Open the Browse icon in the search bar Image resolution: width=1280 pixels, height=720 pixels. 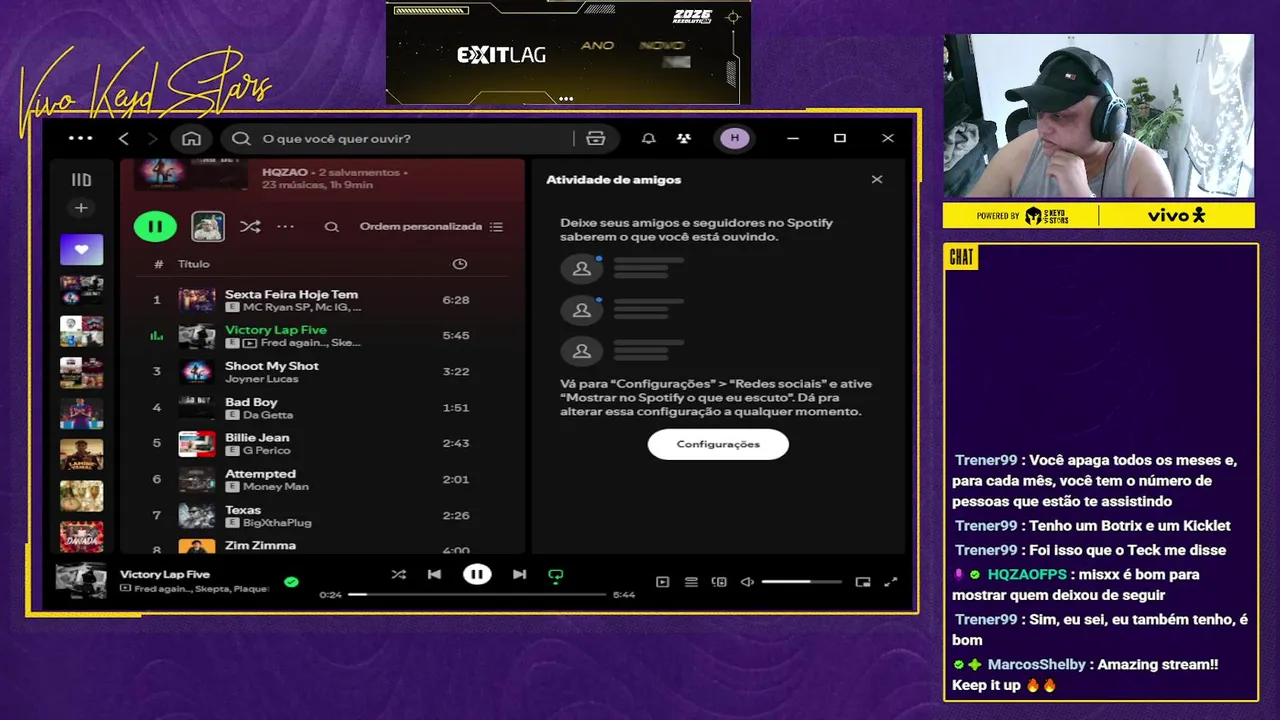pos(596,139)
